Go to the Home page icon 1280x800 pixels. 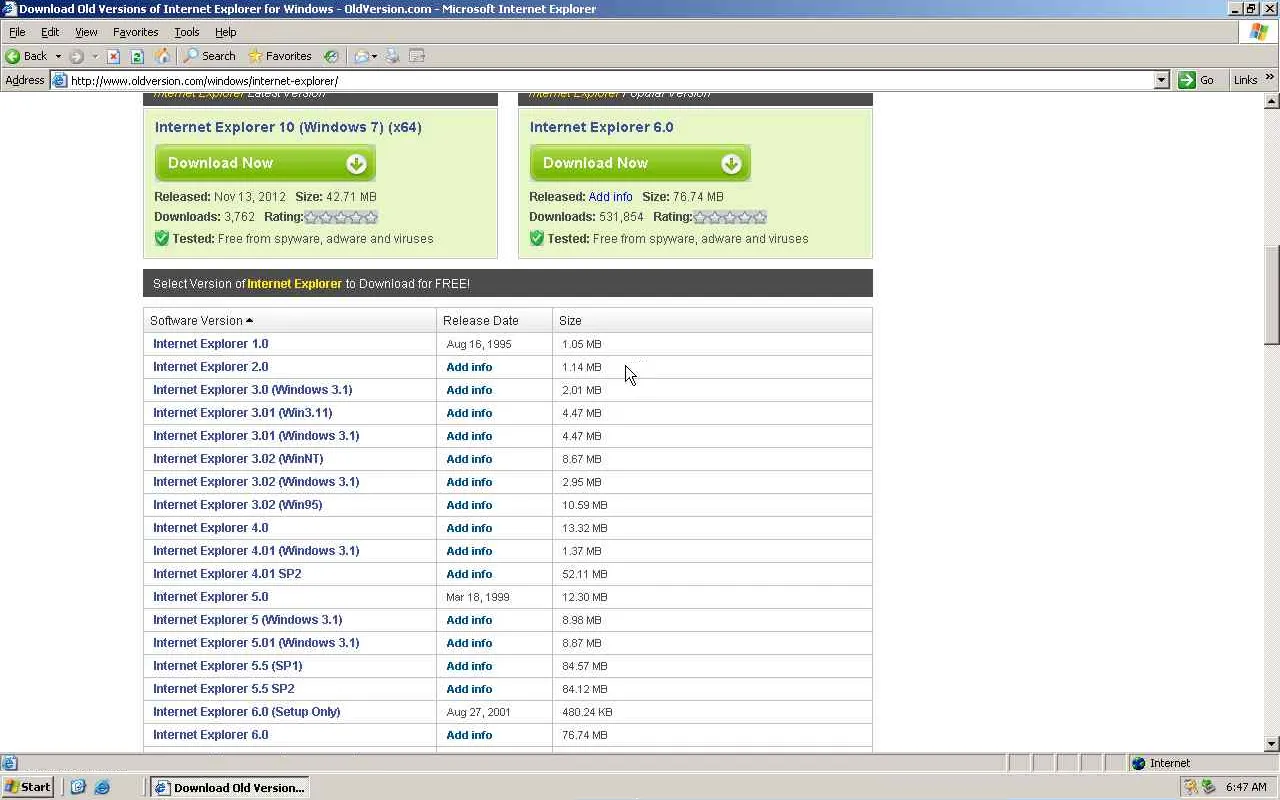(x=162, y=56)
